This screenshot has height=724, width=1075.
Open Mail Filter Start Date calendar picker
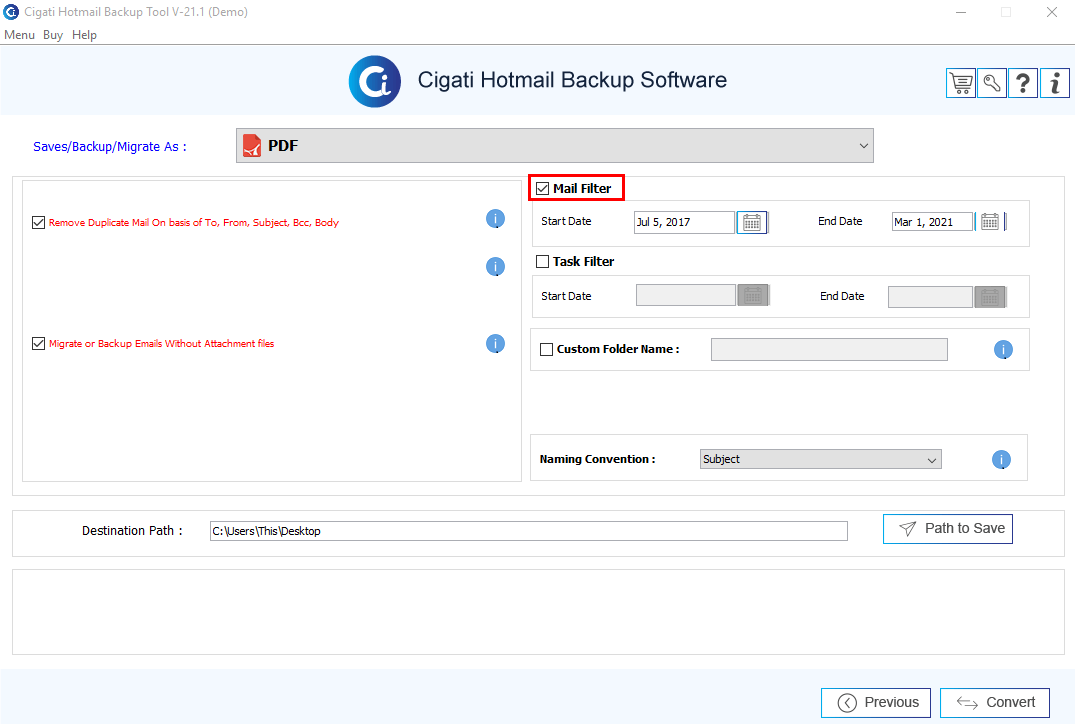[752, 222]
